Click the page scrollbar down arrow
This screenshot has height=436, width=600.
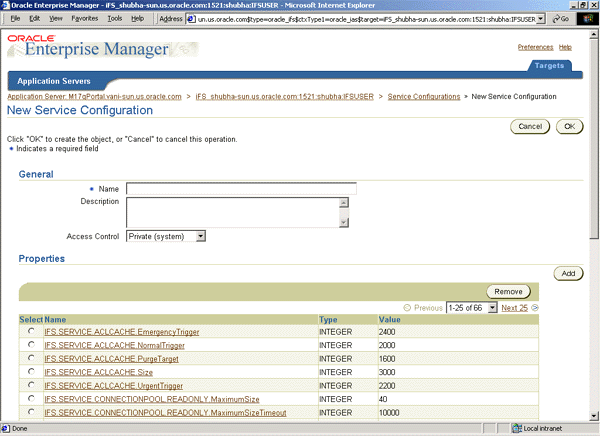coord(594,416)
